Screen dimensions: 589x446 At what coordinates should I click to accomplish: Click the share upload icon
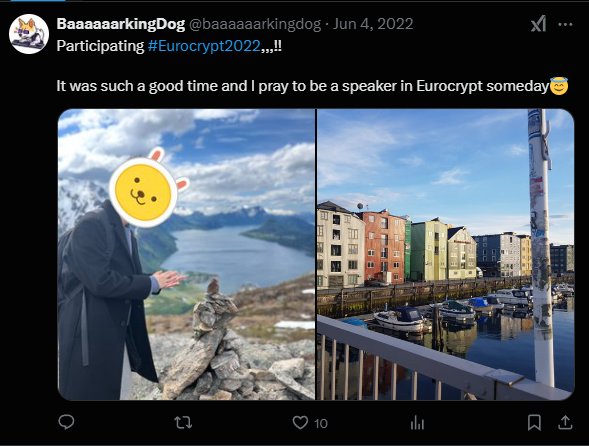pyautogui.click(x=565, y=422)
